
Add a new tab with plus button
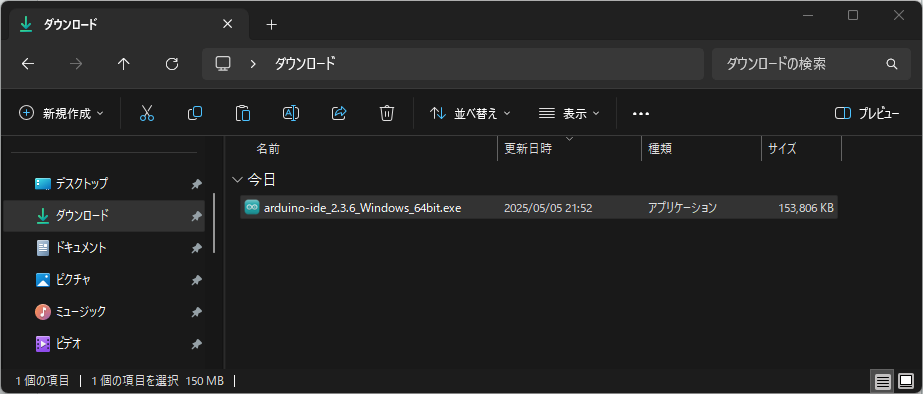click(x=271, y=24)
